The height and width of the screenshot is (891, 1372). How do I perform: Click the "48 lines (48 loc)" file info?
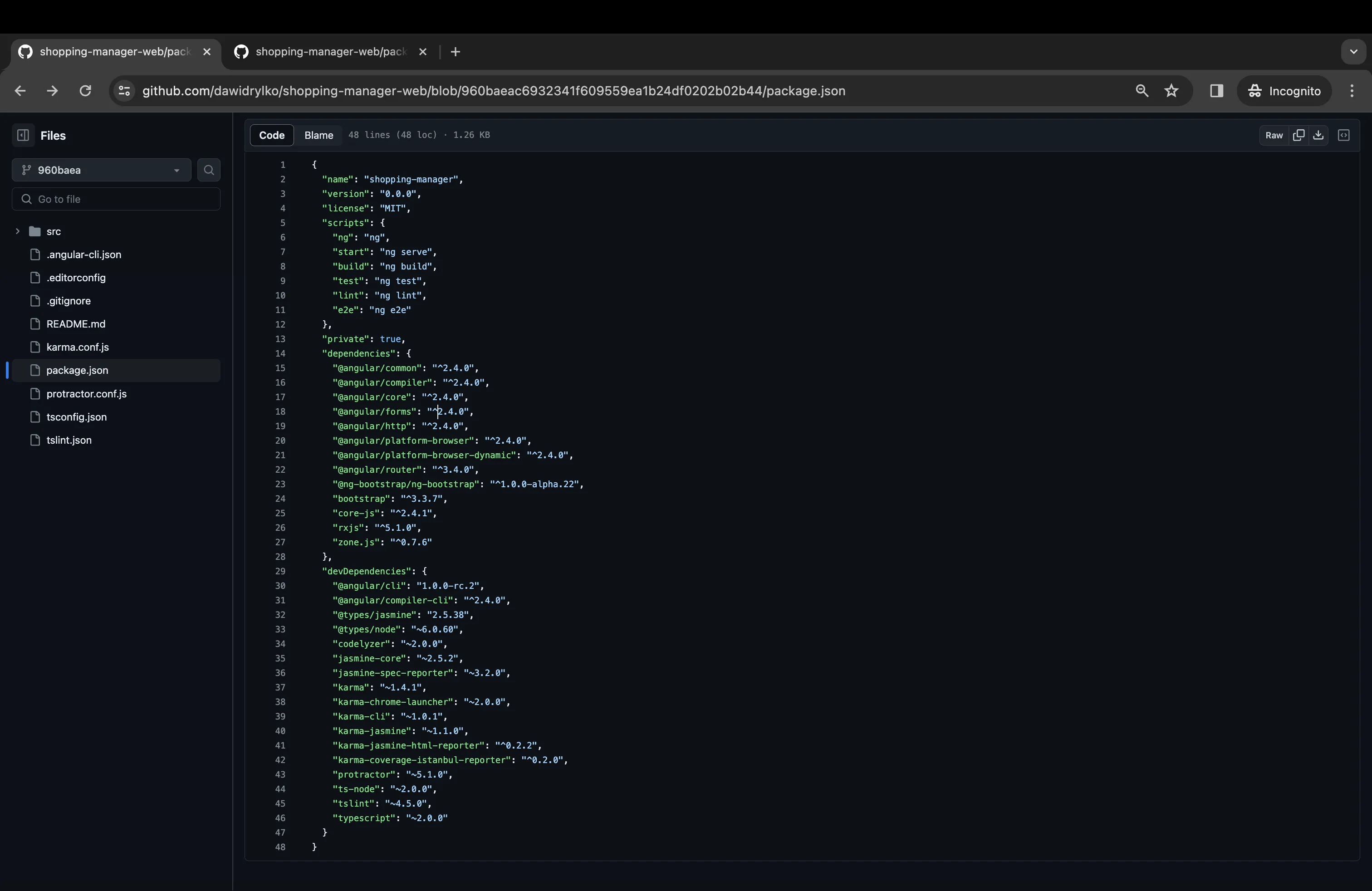[x=392, y=135]
